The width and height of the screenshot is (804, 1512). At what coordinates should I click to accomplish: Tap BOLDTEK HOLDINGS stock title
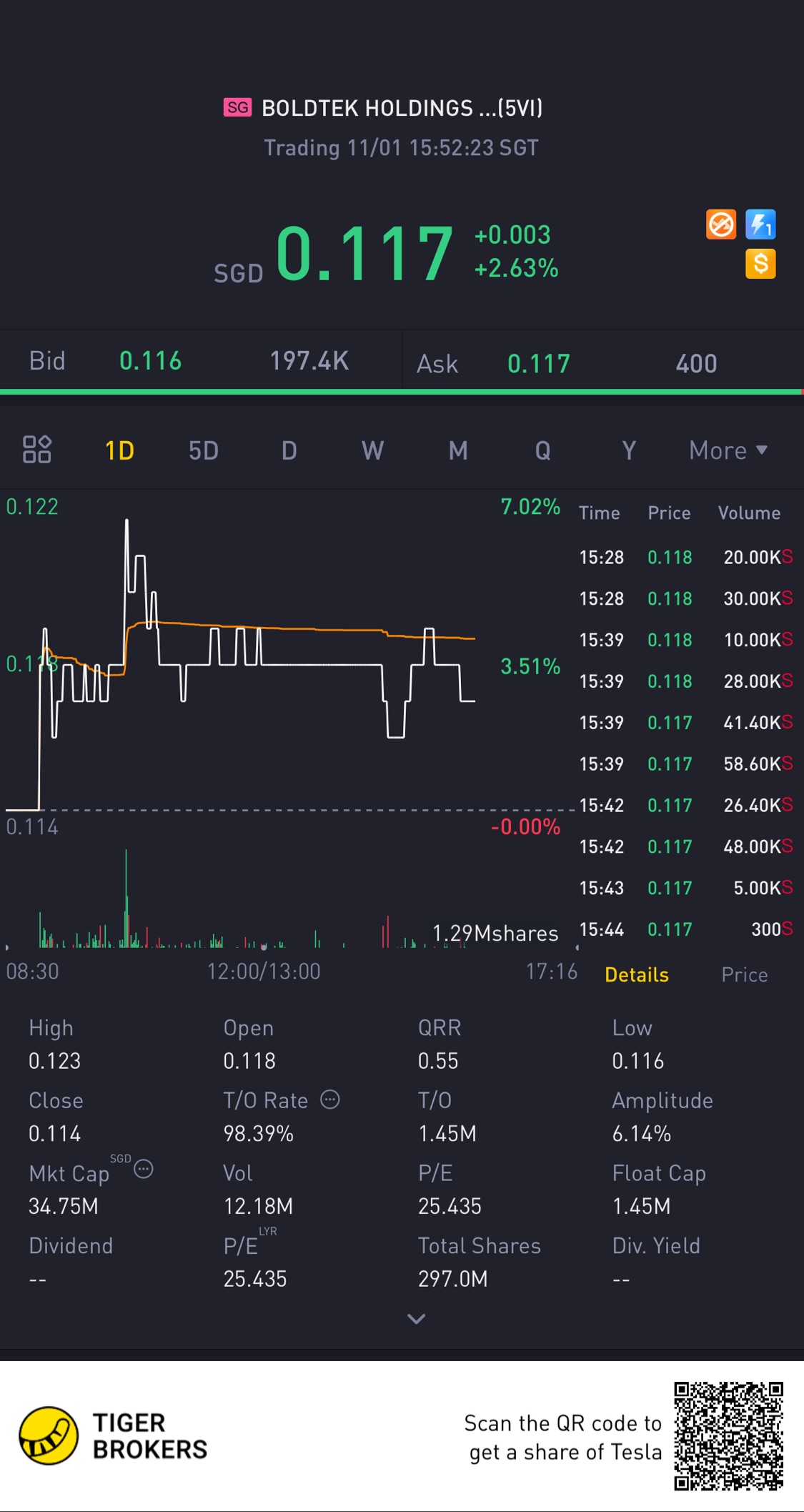tap(402, 108)
